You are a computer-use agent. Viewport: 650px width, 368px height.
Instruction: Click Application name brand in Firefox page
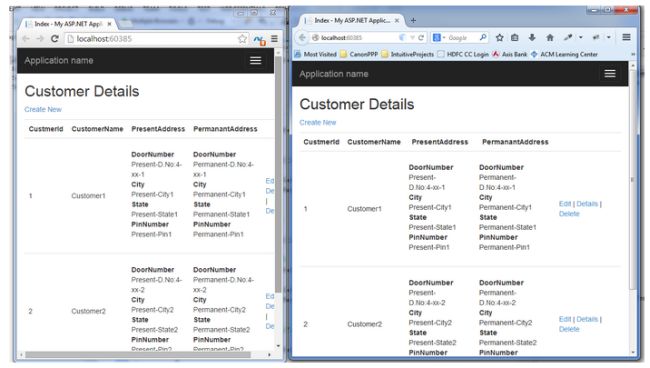click(334, 74)
